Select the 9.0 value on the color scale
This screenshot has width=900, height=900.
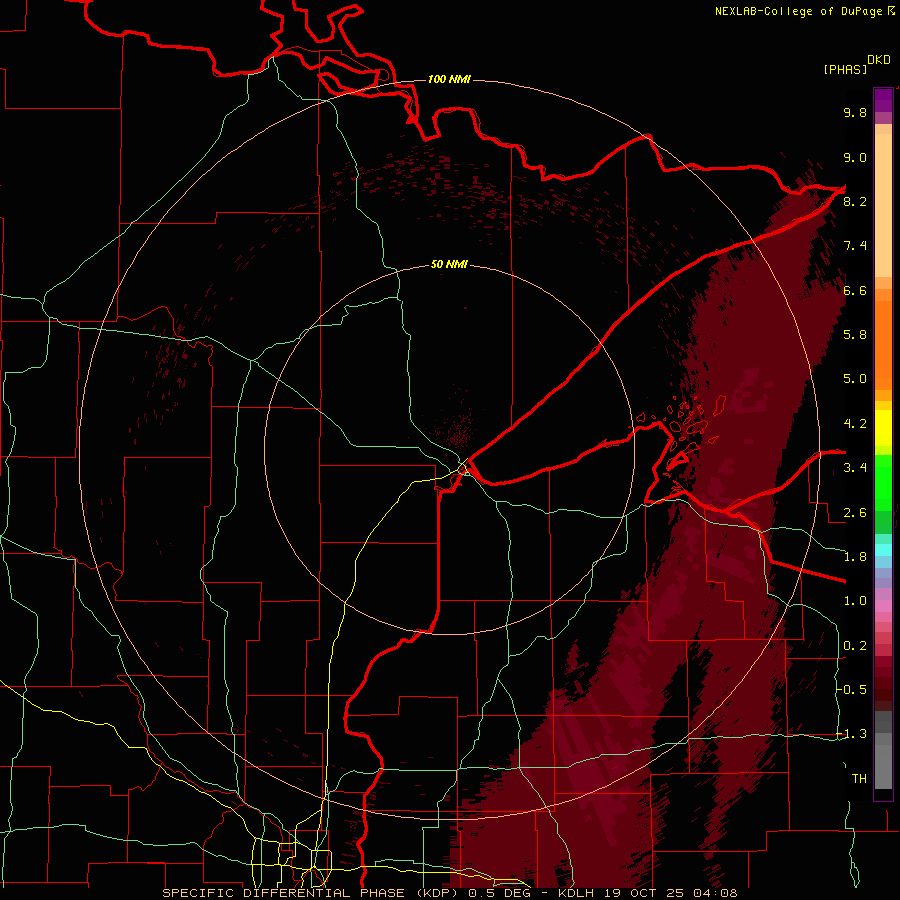click(x=855, y=157)
